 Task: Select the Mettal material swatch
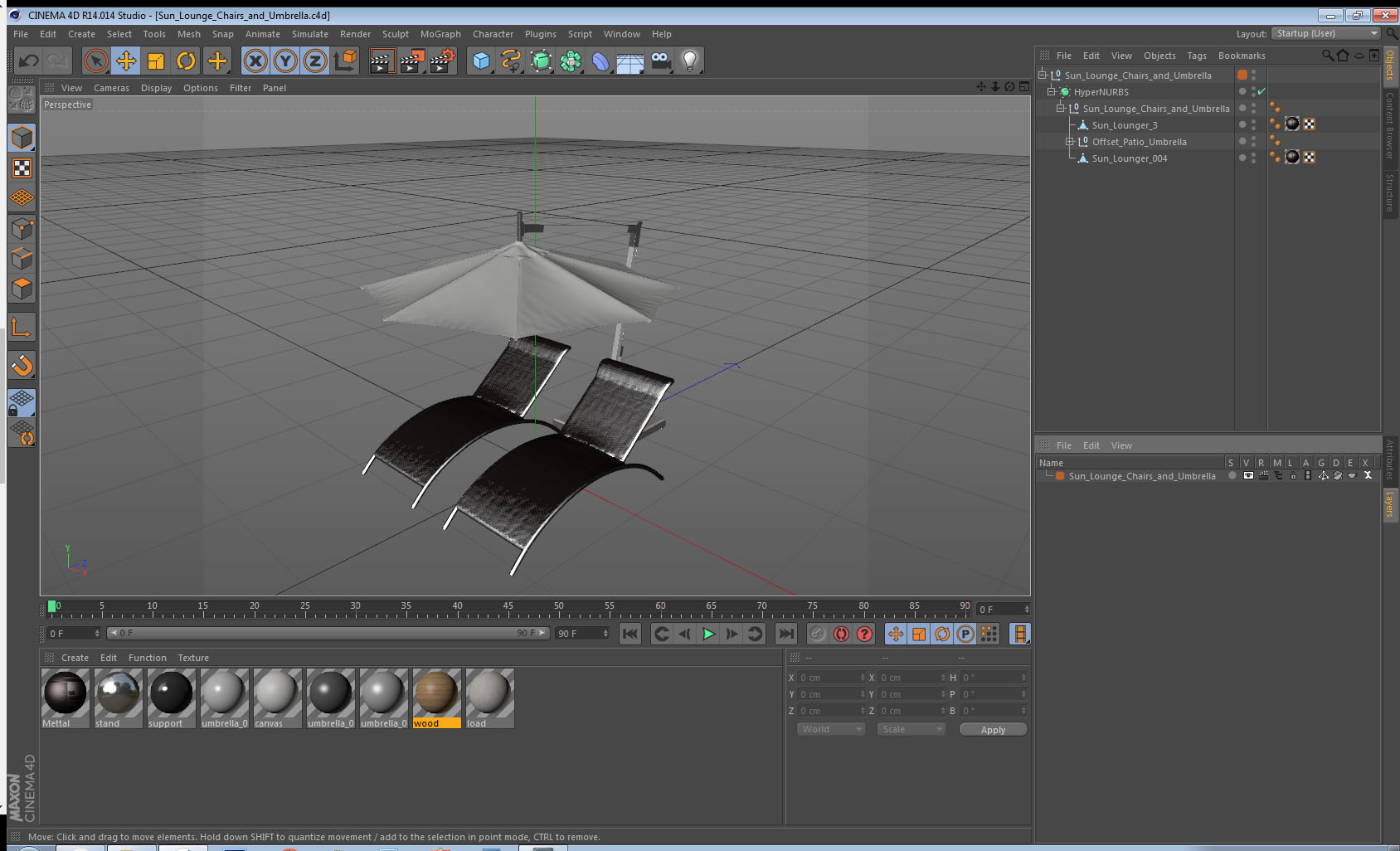65,698
